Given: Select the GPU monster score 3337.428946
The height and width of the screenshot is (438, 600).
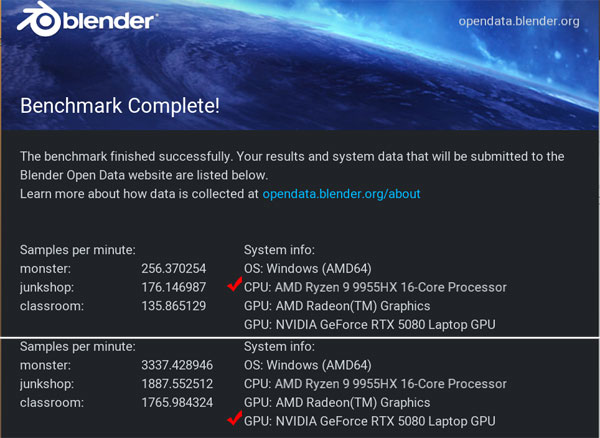Looking at the screenshot, I should 177,365.
